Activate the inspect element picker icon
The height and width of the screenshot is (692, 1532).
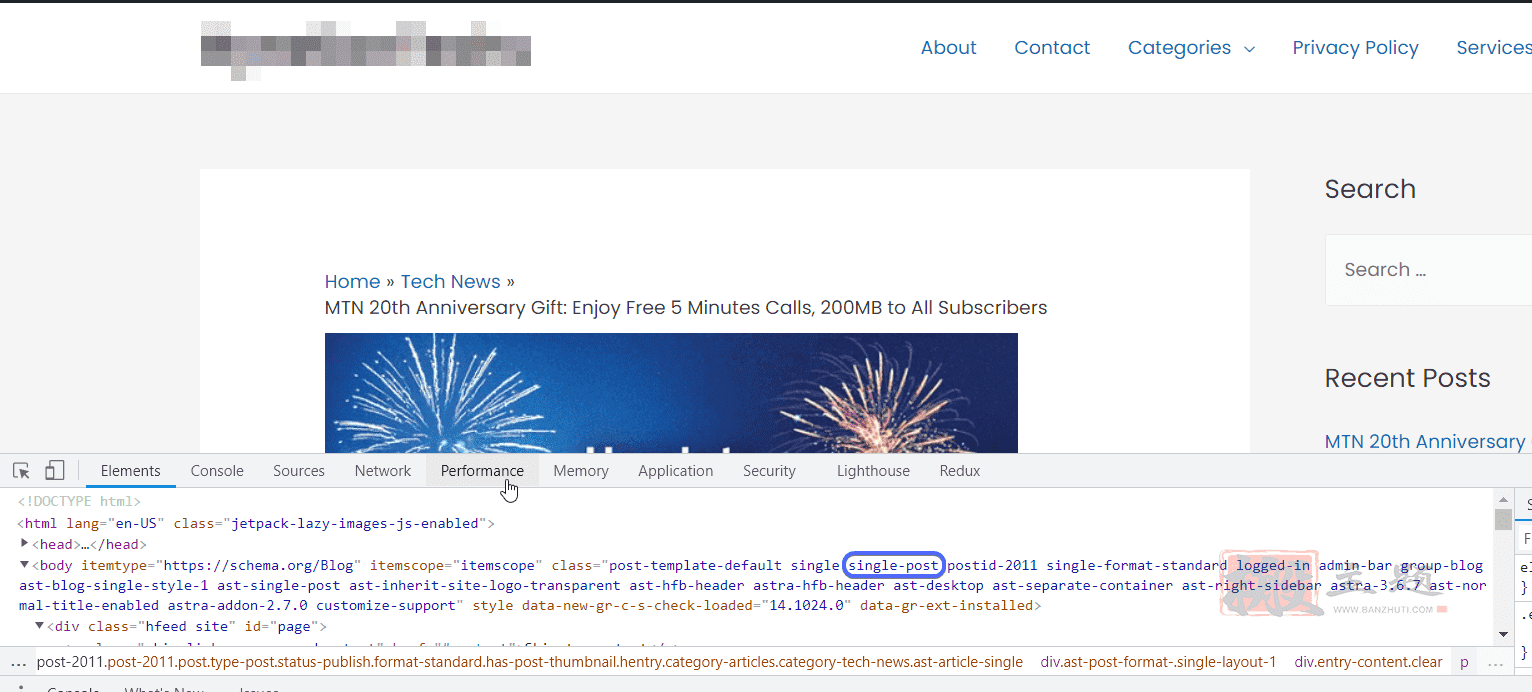pyautogui.click(x=21, y=470)
